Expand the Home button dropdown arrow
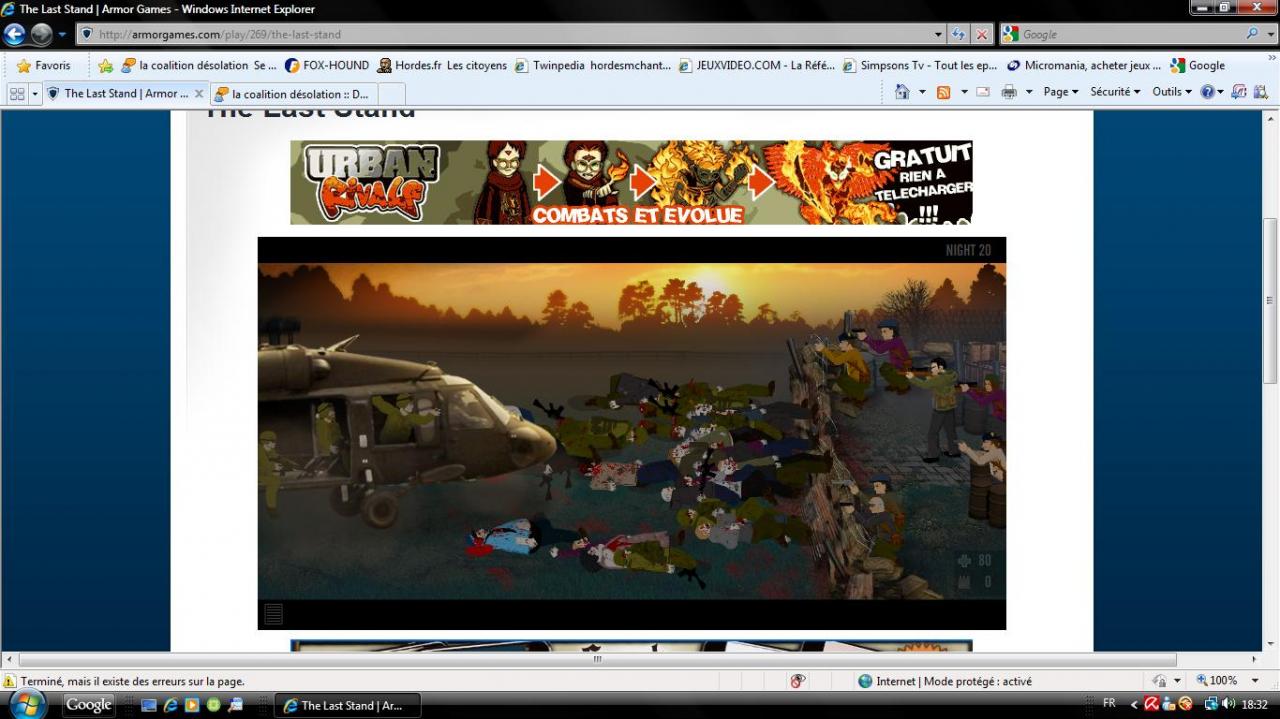This screenshot has height=719, width=1280. pyautogui.click(x=922, y=92)
